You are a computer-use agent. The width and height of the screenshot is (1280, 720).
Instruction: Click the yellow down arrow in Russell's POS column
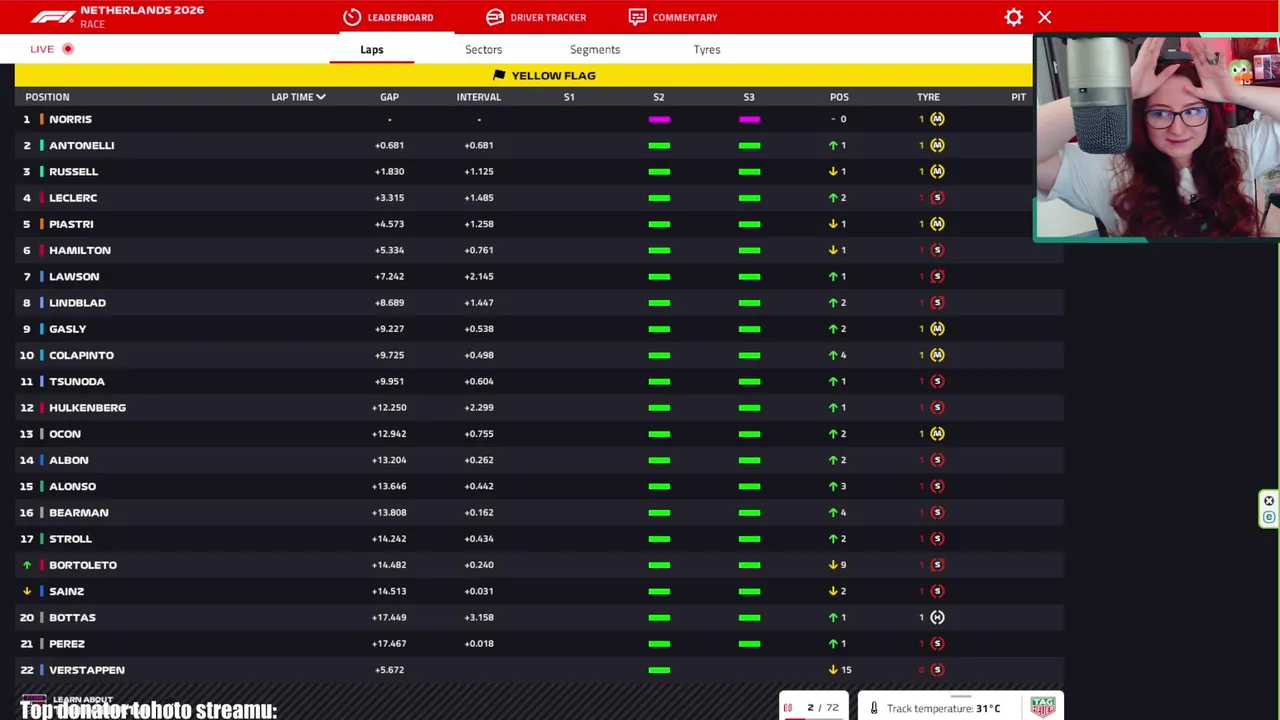(x=833, y=171)
